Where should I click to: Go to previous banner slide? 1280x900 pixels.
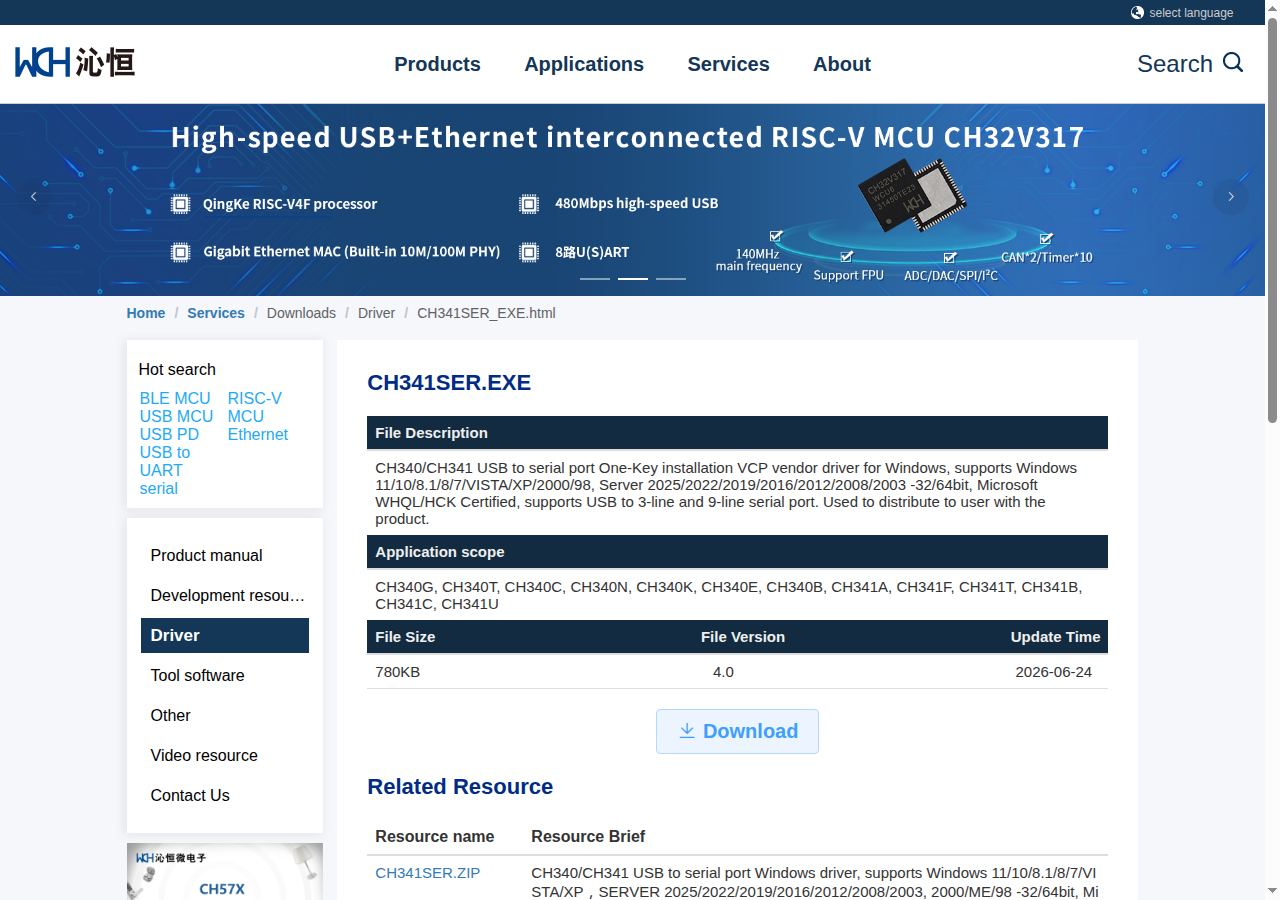33,197
